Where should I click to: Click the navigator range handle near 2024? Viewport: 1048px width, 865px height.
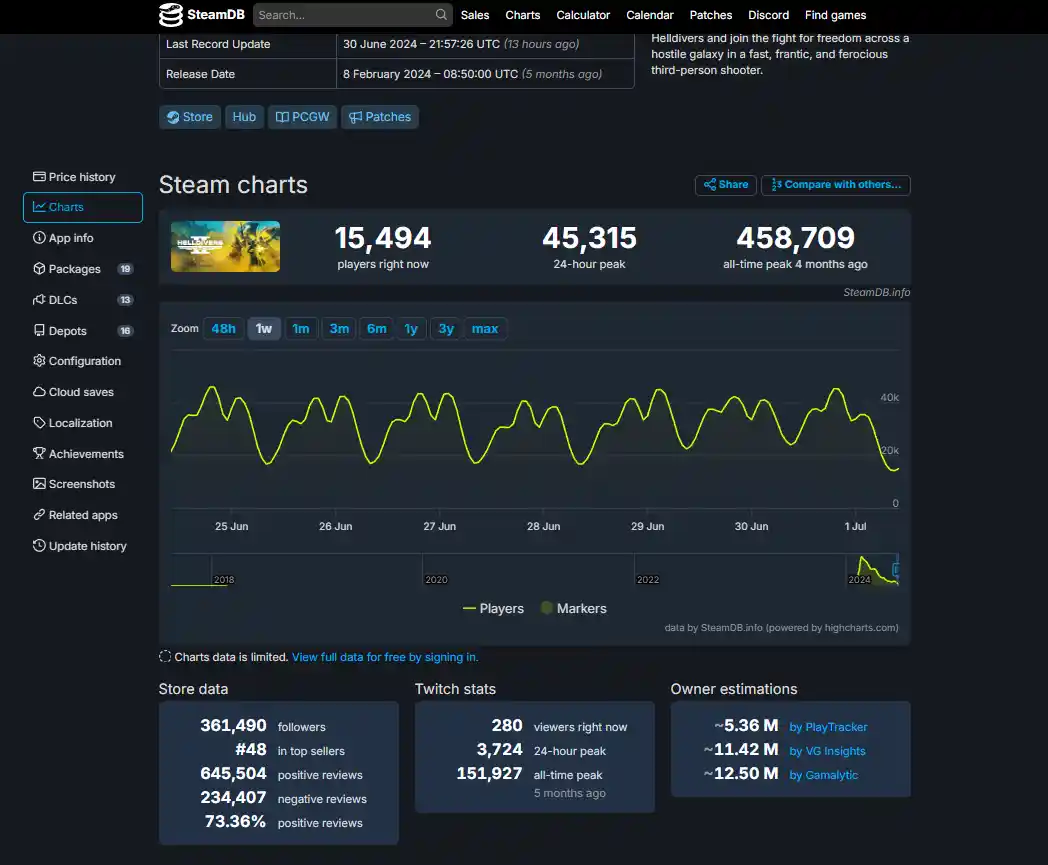coord(897,570)
